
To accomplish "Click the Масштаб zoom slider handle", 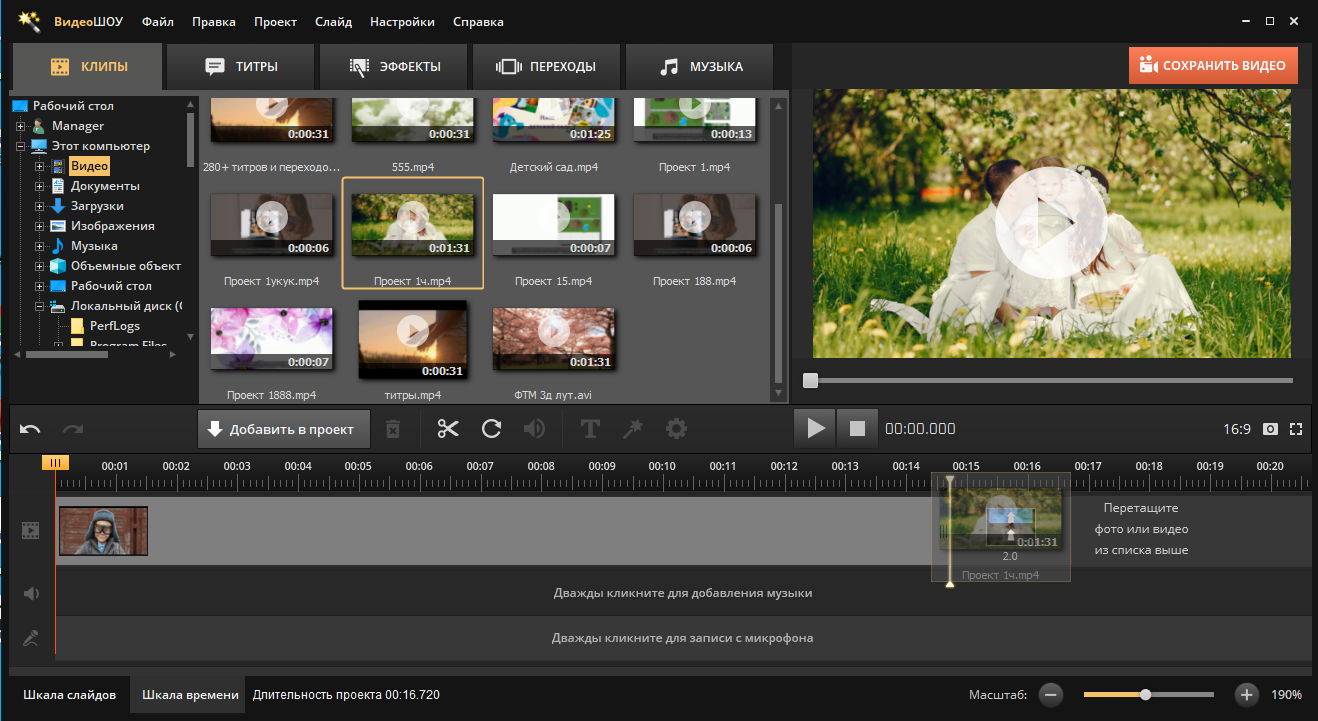I will point(1145,694).
